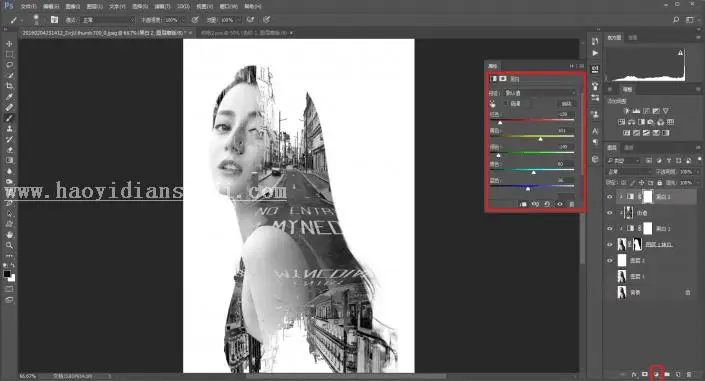Image resolution: width=705 pixels, height=381 pixels.
Task: Click the create adjustment layer icon
Action: click(656, 374)
